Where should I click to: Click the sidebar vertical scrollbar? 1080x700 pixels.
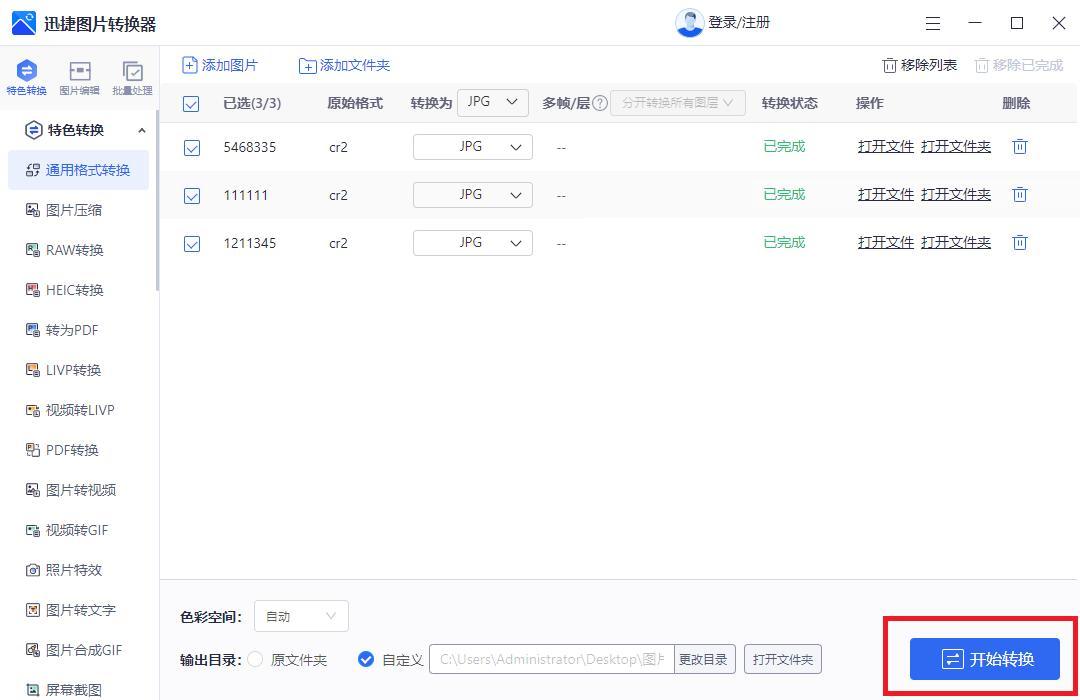(157, 220)
